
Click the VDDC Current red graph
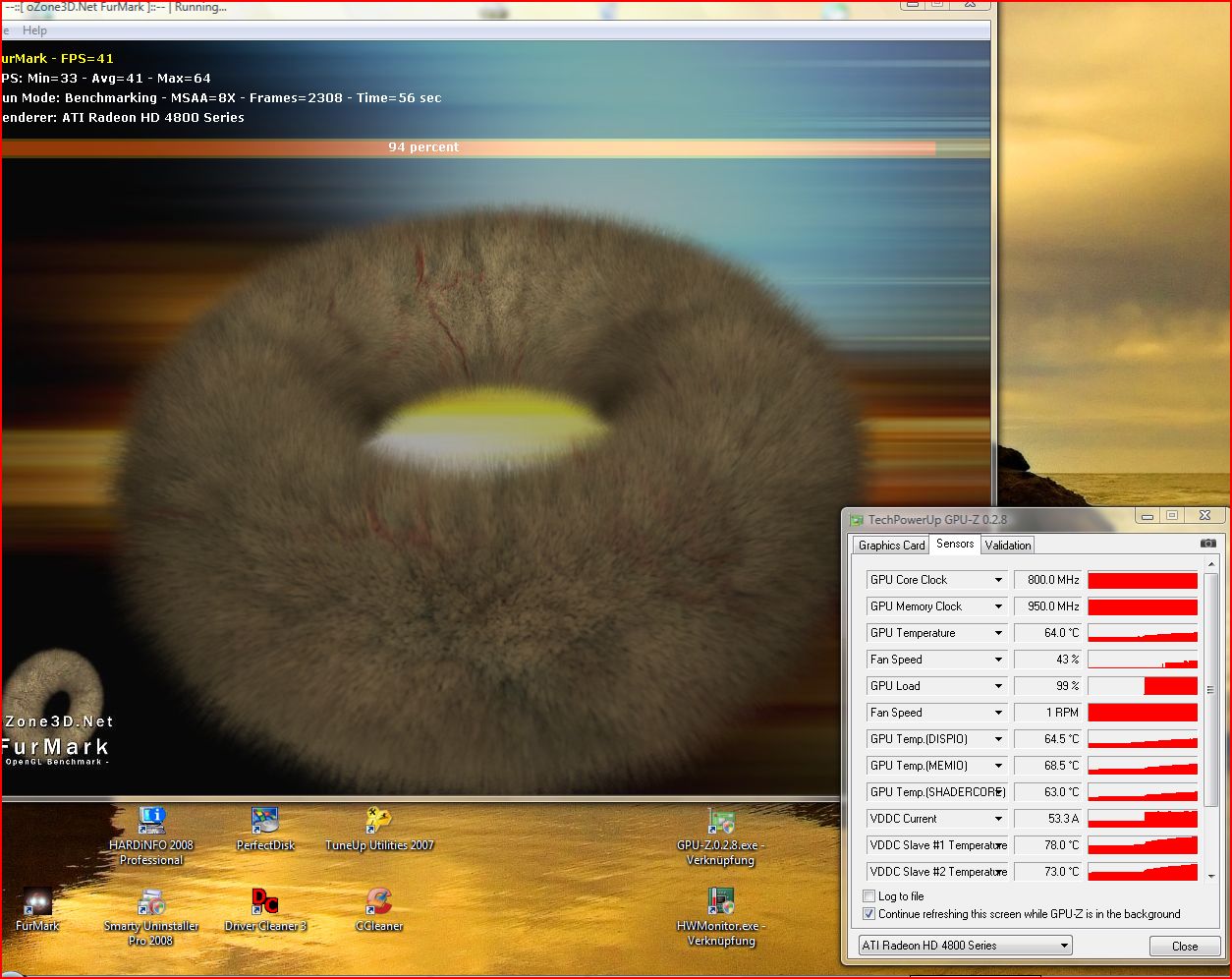[1143, 819]
